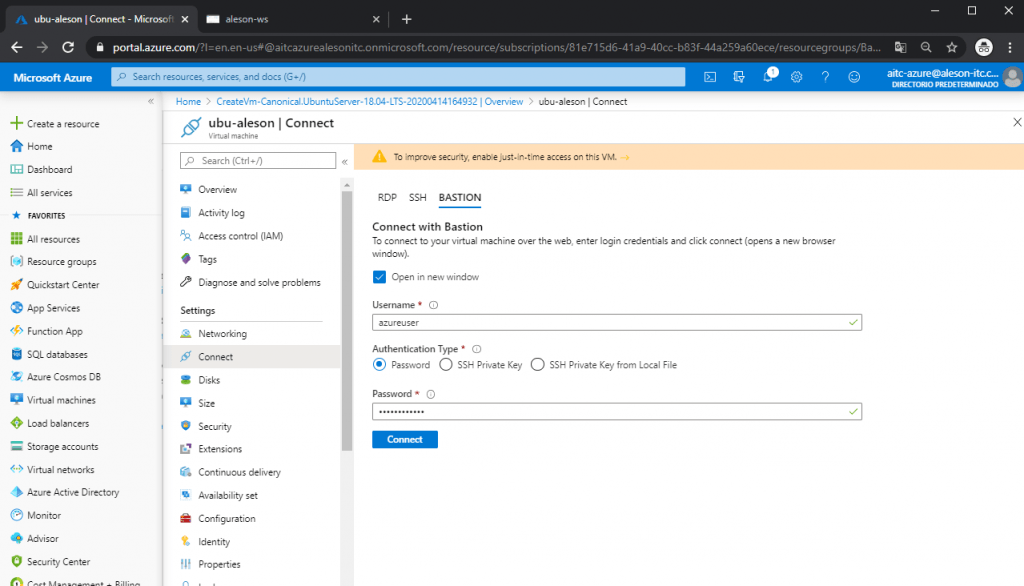Open the Tags menu item
The height and width of the screenshot is (586, 1024).
click(207, 259)
